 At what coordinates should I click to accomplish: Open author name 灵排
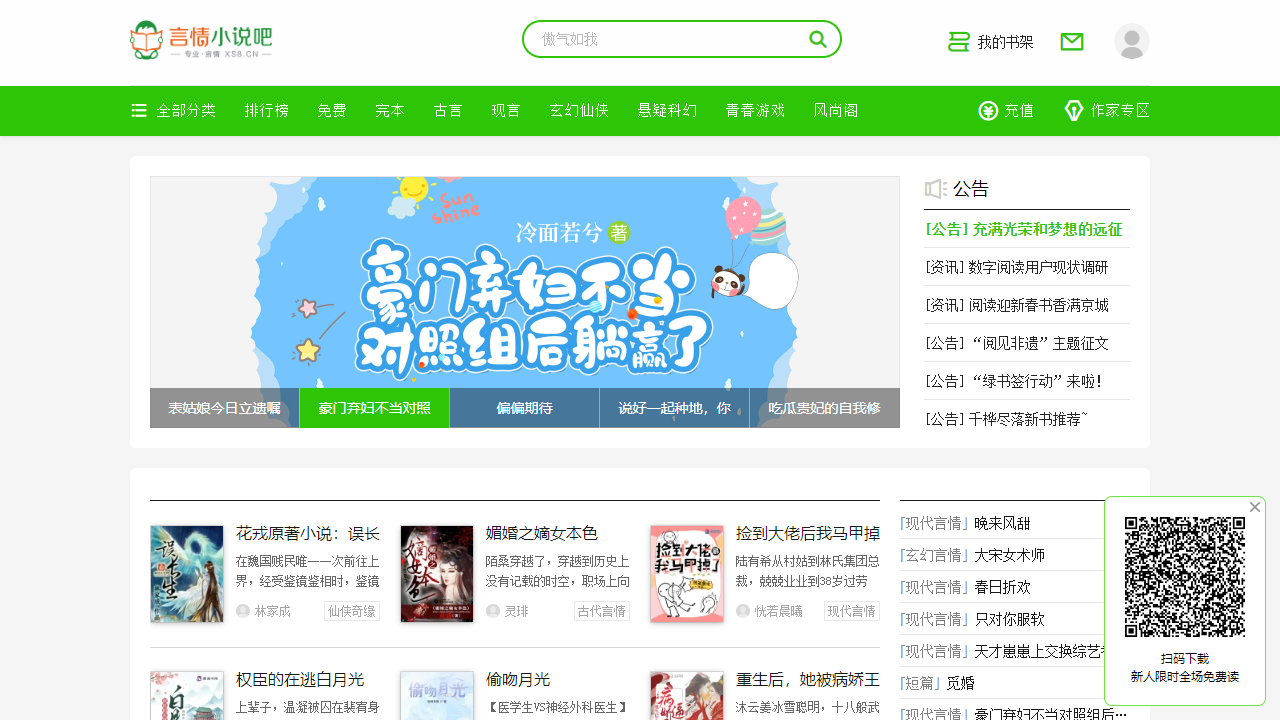point(517,611)
